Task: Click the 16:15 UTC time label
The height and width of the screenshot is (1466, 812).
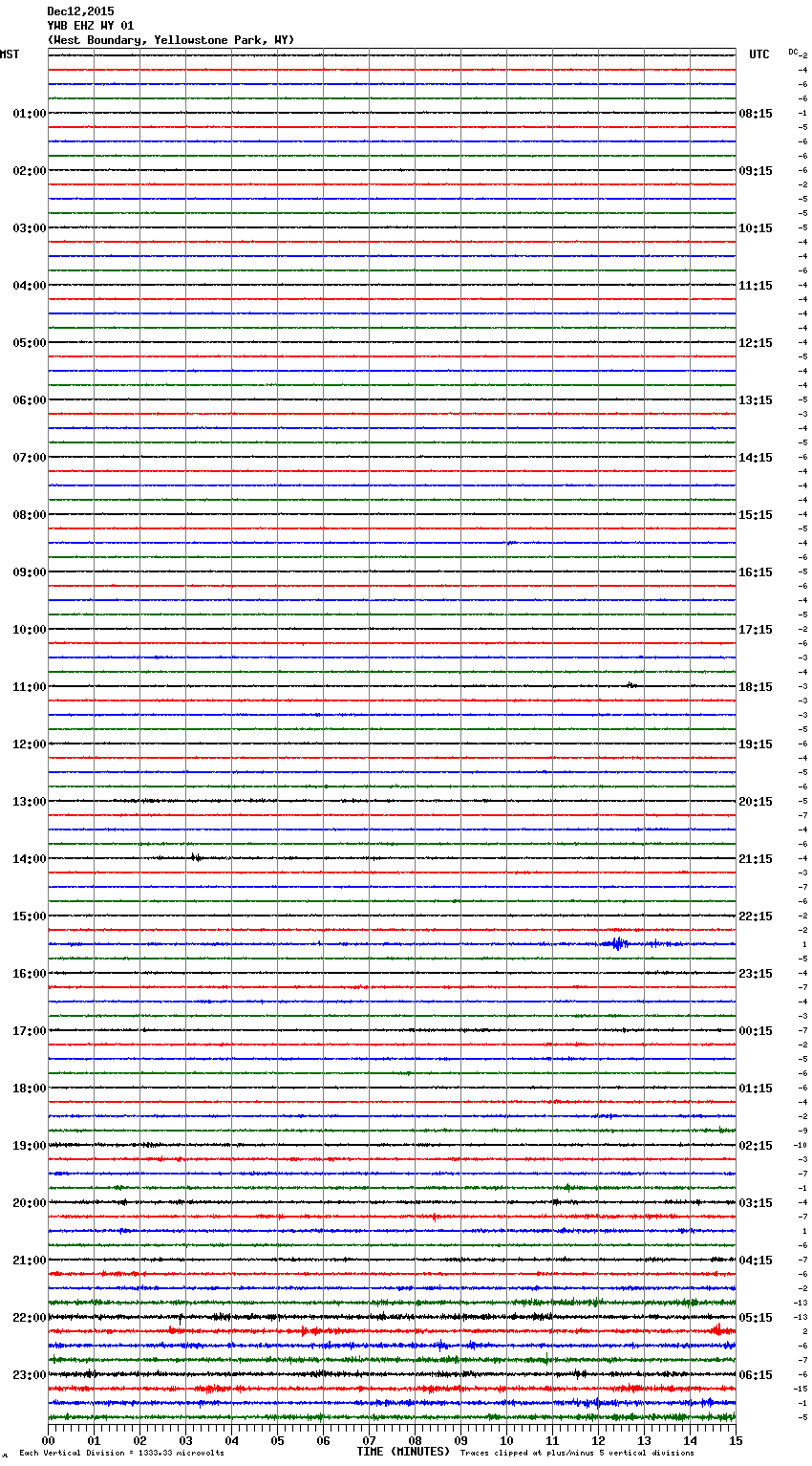Action: (x=756, y=572)
